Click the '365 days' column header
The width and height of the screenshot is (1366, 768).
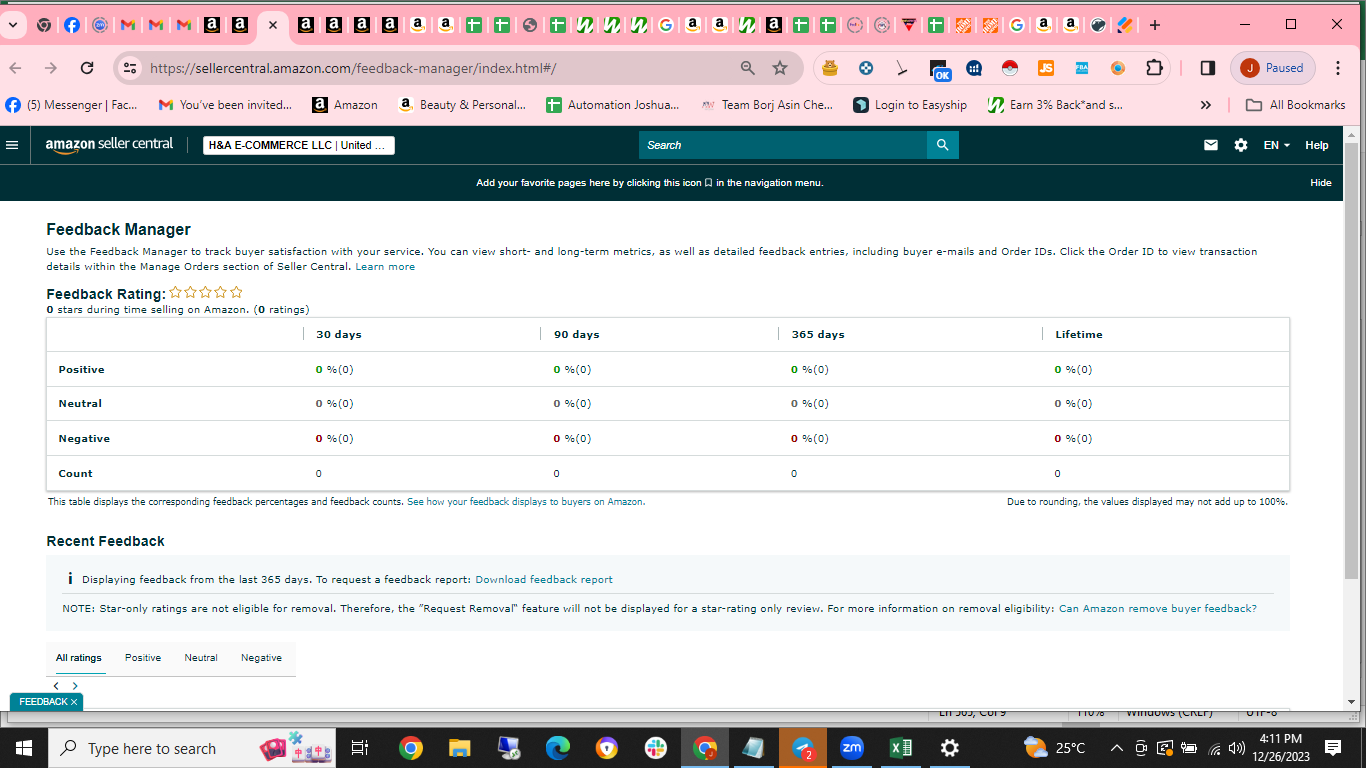coord(818,334)
